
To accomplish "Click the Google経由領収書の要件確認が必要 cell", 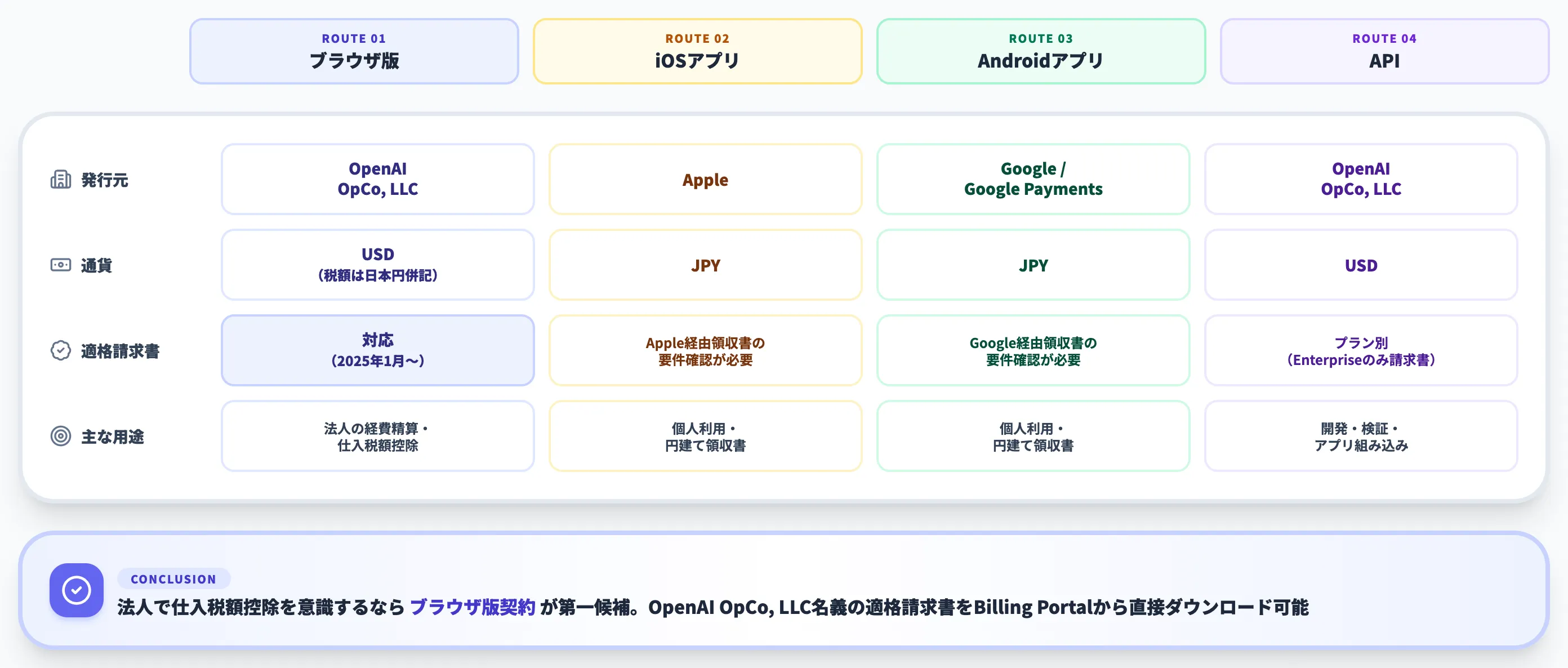I will pyautogui.click(x=1033, y=350).
